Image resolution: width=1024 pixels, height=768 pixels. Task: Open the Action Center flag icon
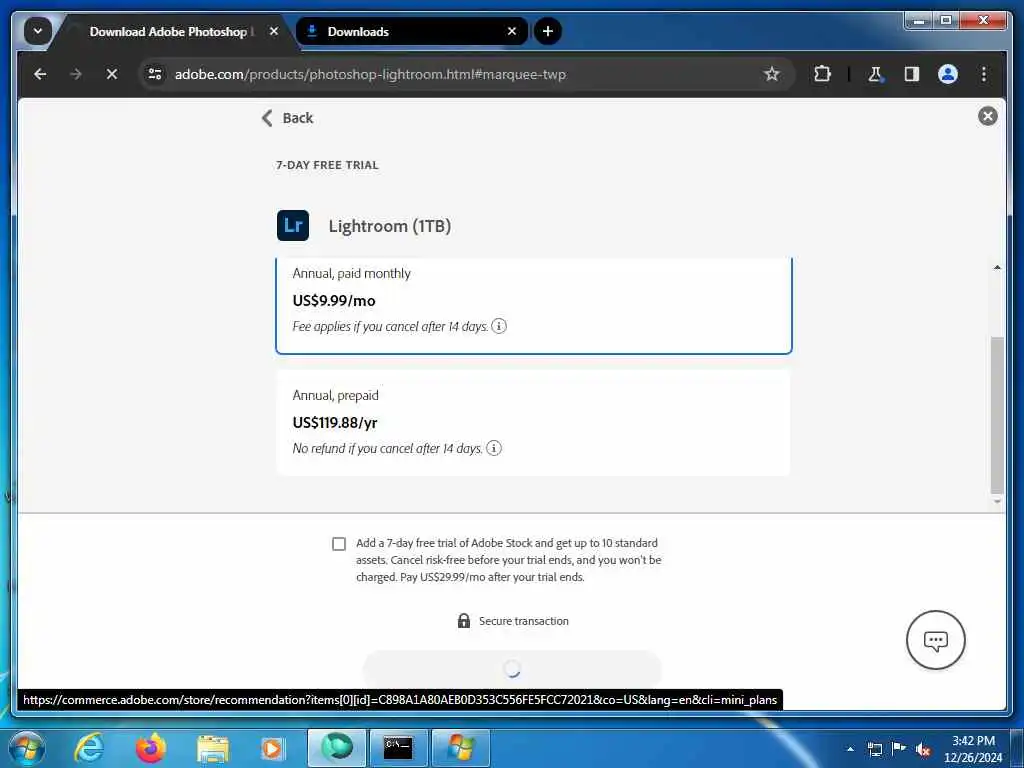coord(899,748)
